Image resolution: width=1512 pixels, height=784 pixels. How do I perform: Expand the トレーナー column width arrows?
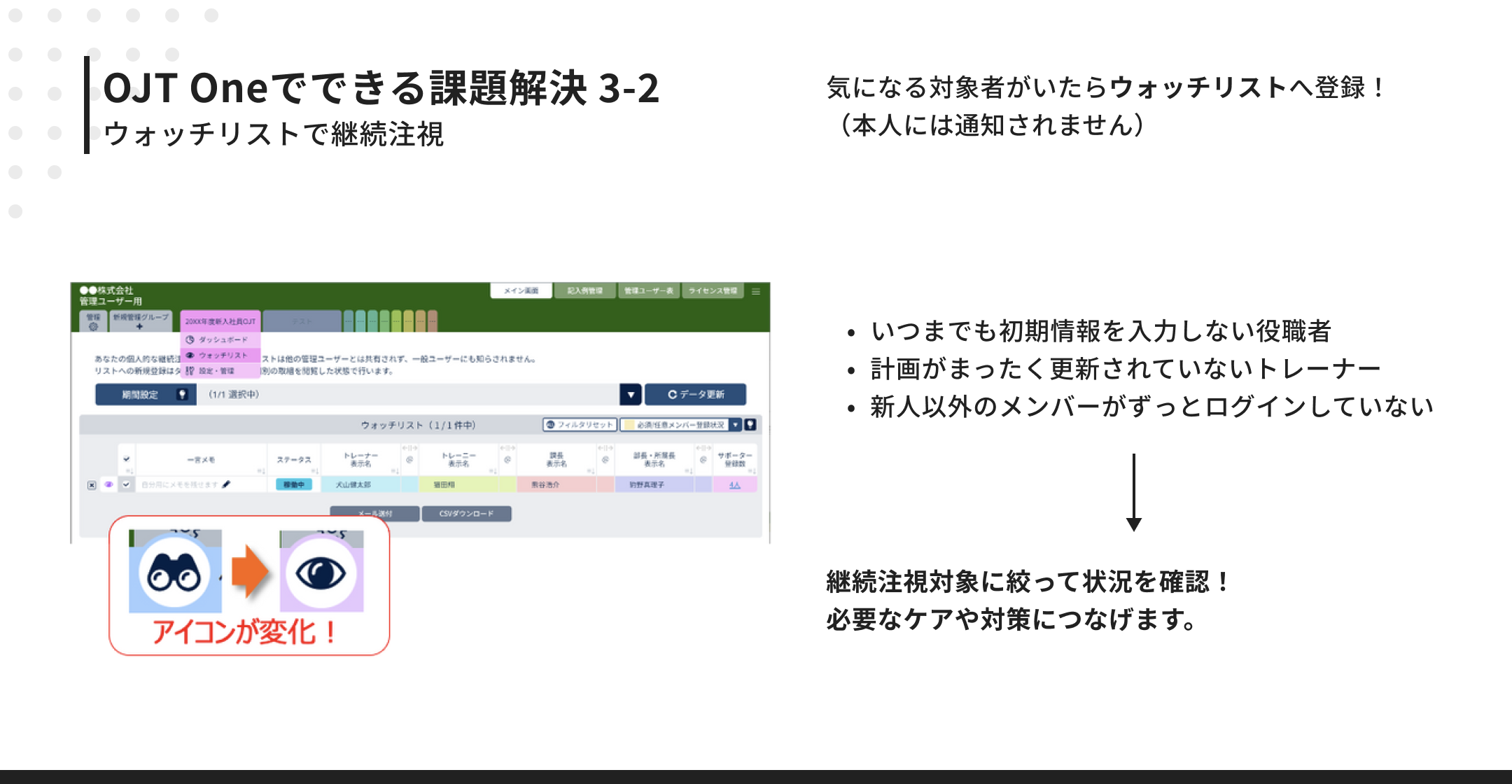pyautogui.click(x=409, y=448)
